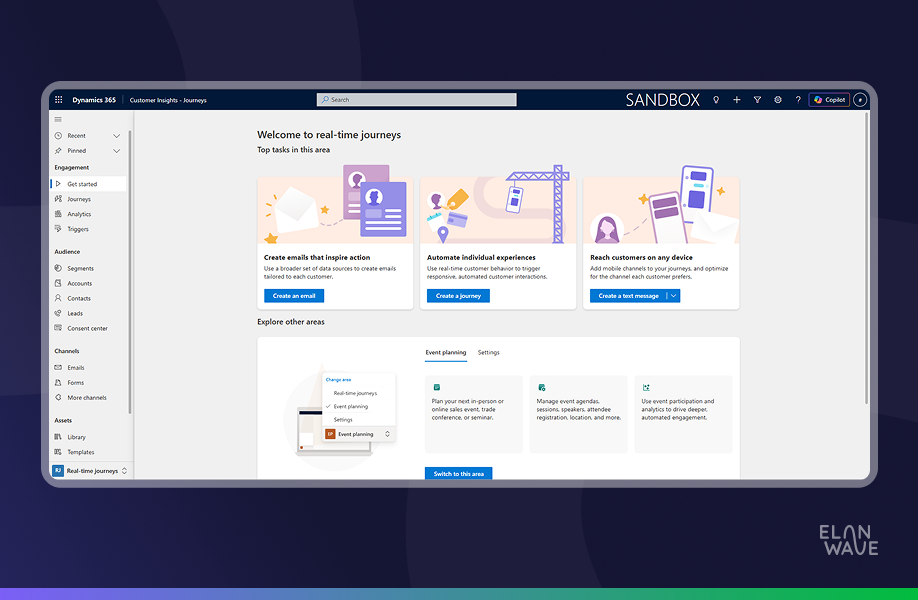The width and height of the screenshot is (918, 600).
Task: Click the Engagement section header text
Action: [71, 167]
